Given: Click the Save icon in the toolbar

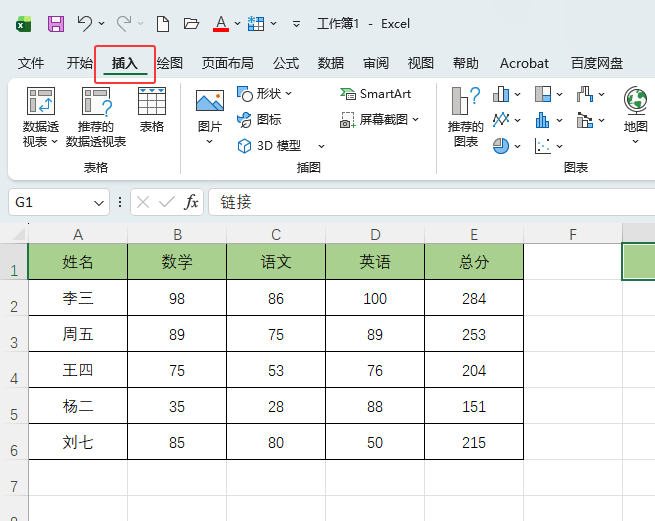Looking at the screenshot, I should (x=56, y=24).
